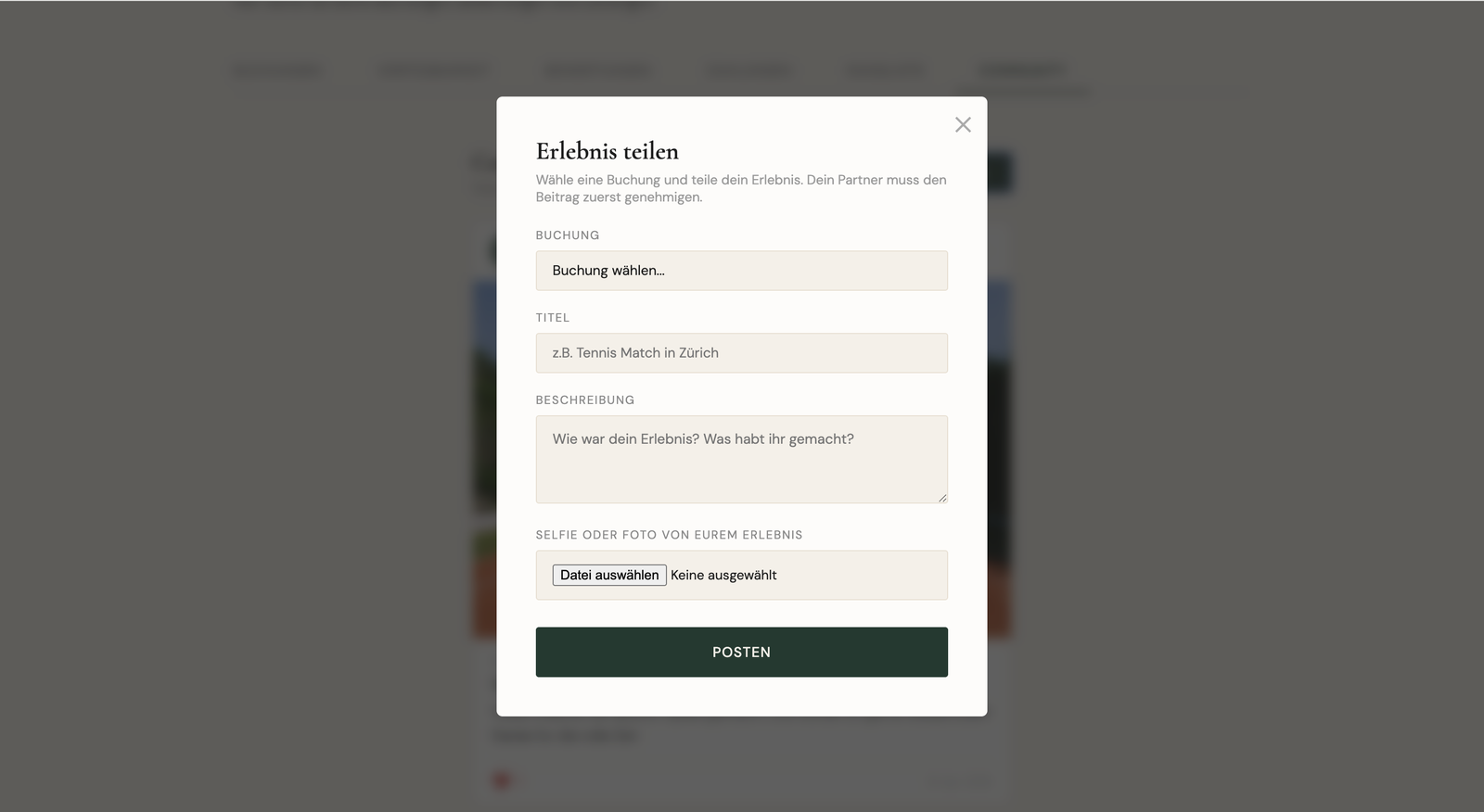The height and width of the screenshot is (812, 1484).
Task: Click the TITEL field label
Action: click(x=553, y=318)
